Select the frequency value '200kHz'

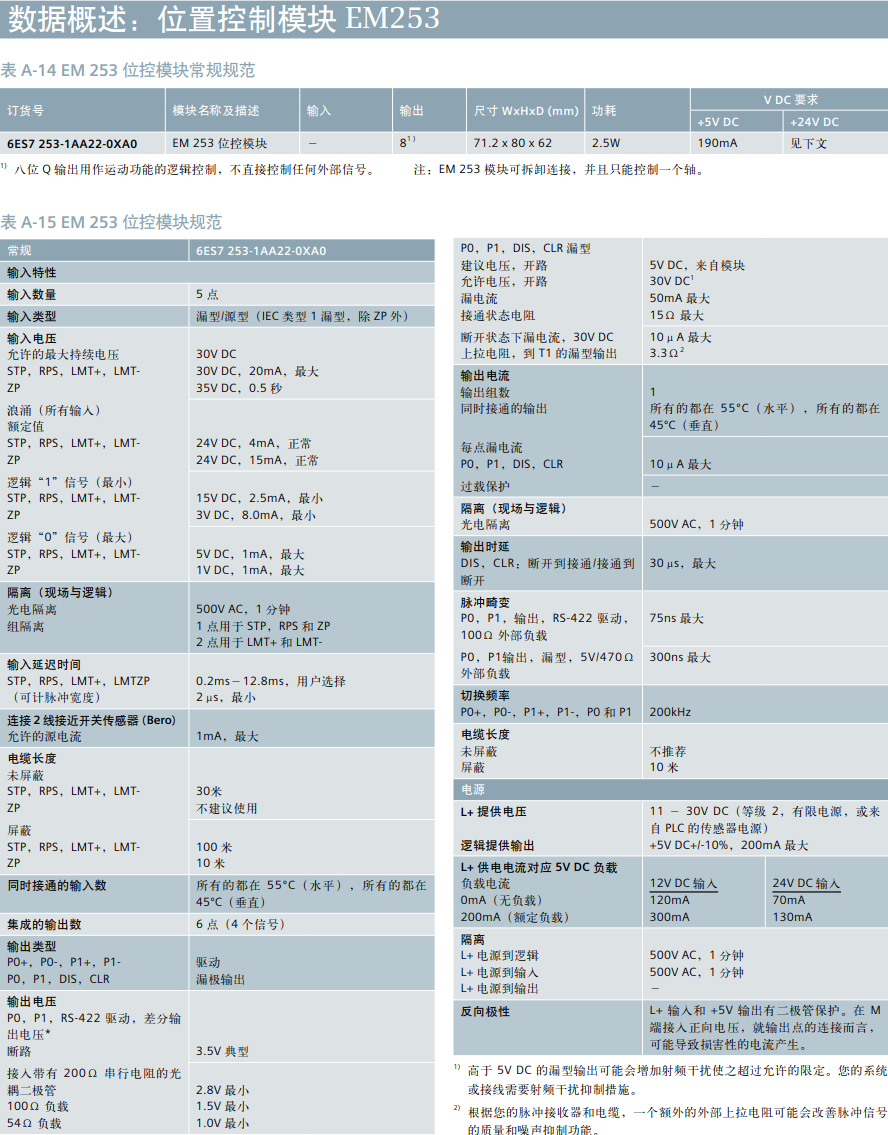pyautogui.click(x=670, y=712)
